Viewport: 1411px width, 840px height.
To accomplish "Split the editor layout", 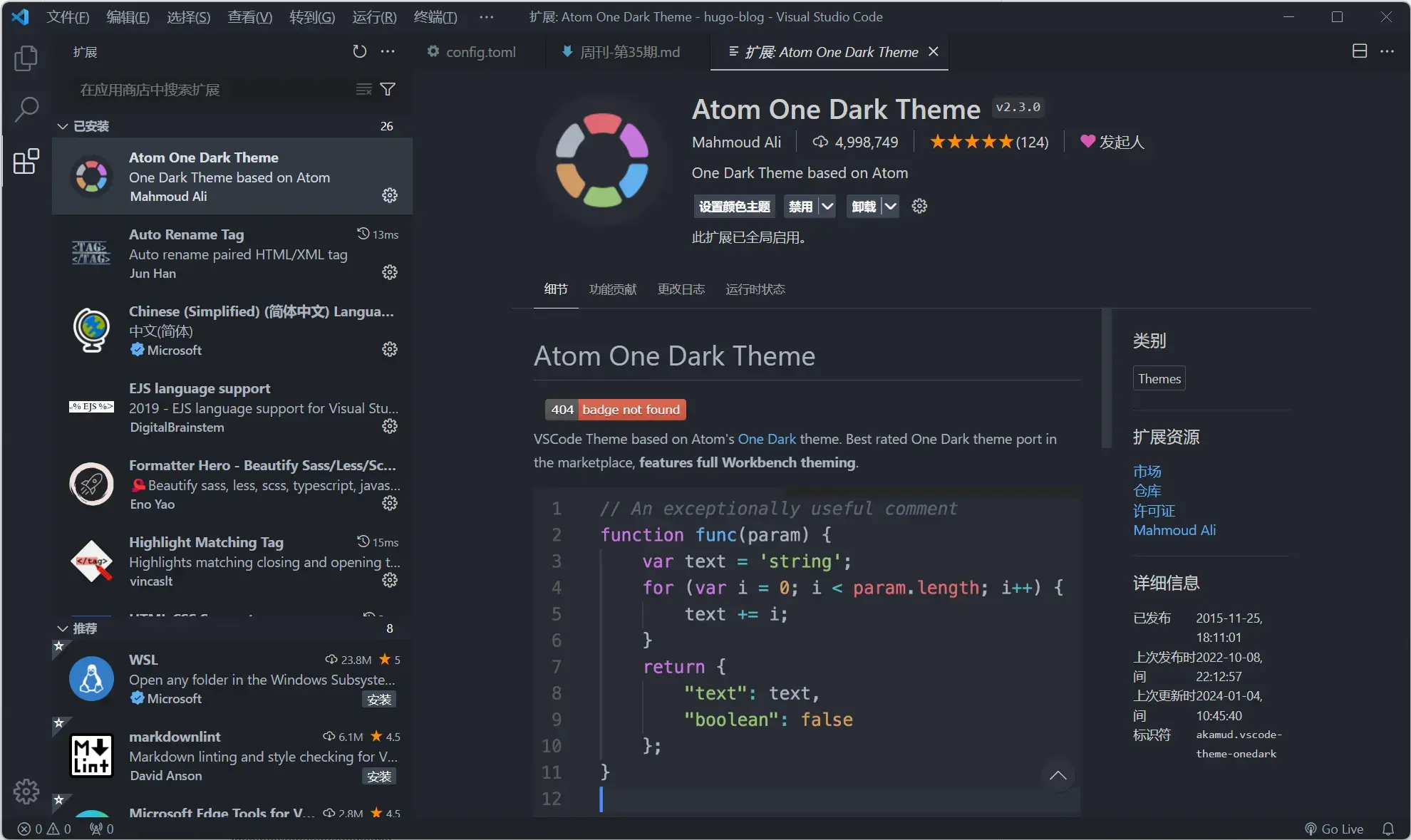I will 1360,51.
